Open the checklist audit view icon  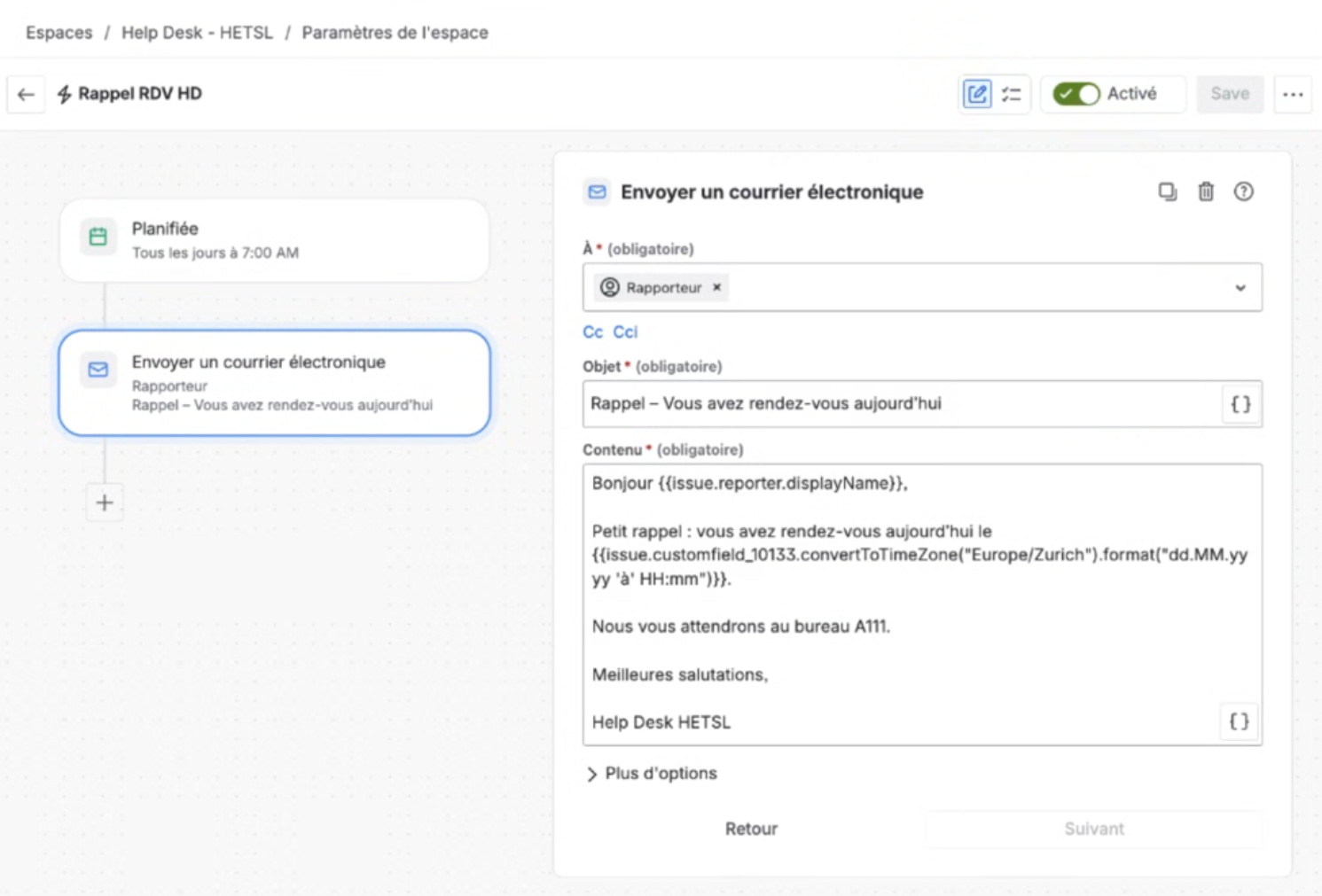[1012, 94]
